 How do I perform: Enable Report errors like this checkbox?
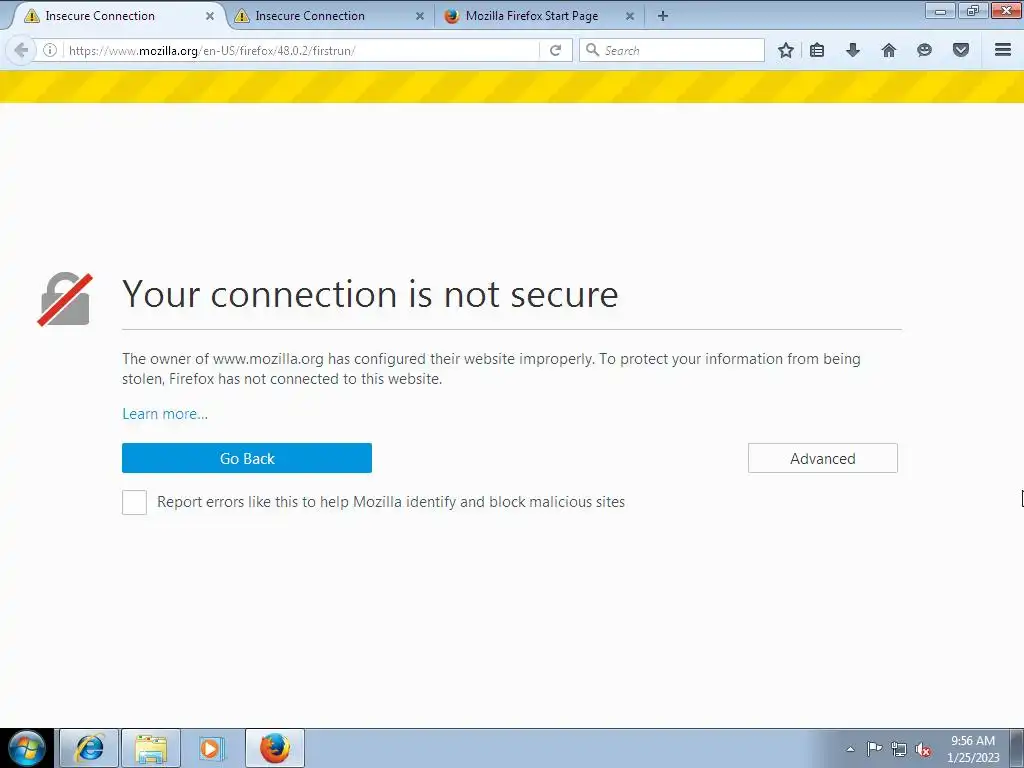135,502
